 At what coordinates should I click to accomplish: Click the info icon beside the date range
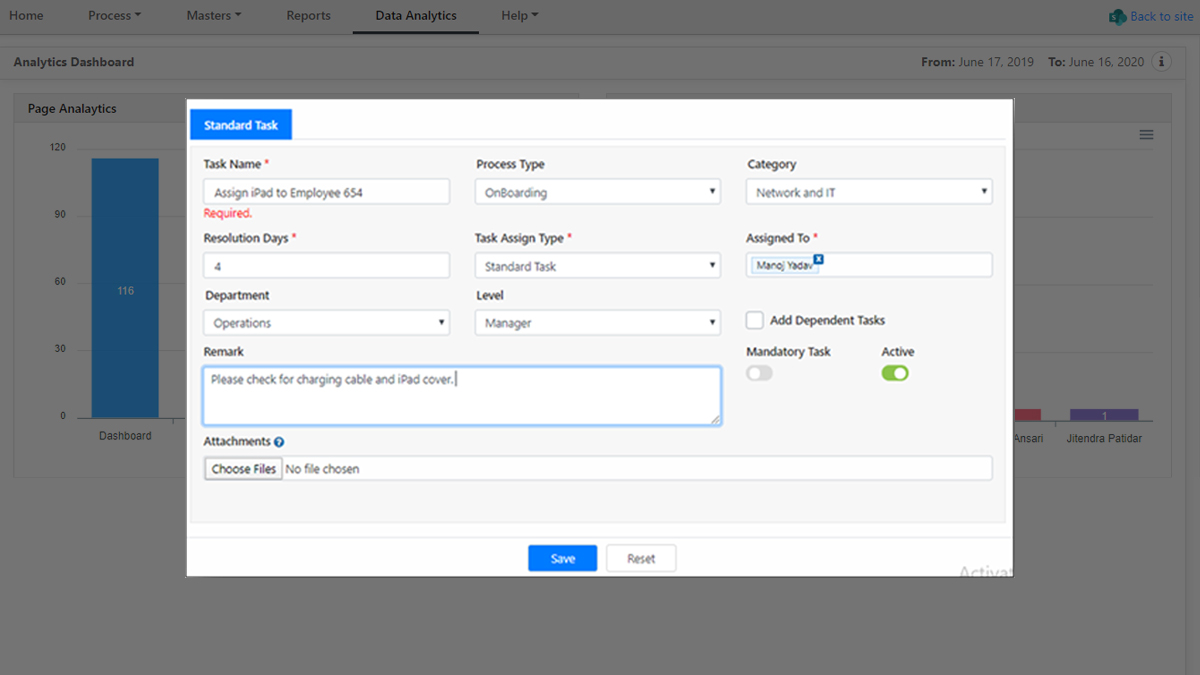click(x=1161, y=61)
